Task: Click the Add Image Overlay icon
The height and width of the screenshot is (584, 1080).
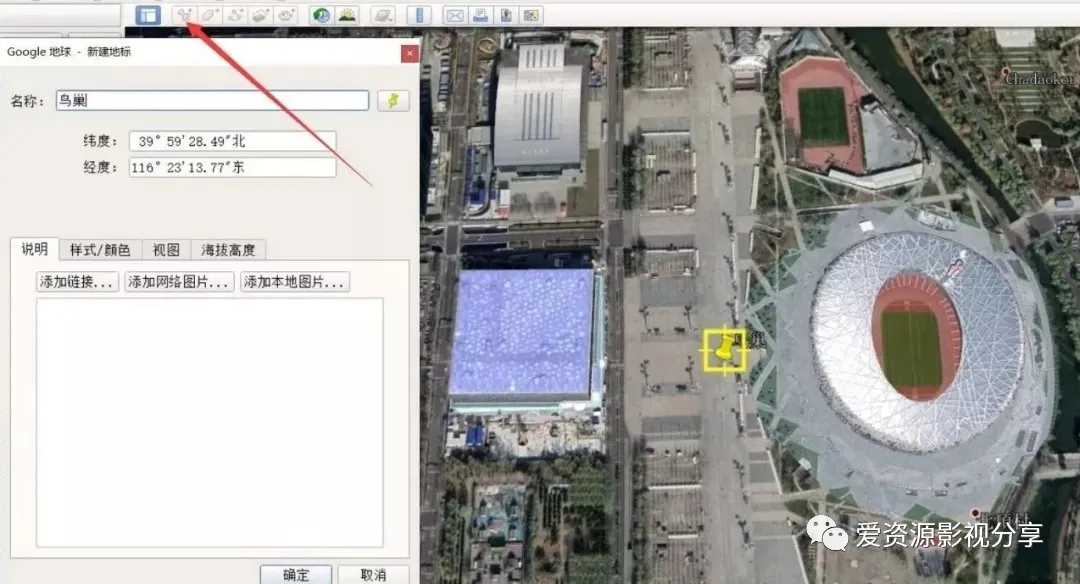Action: click(x=261, y=15)
